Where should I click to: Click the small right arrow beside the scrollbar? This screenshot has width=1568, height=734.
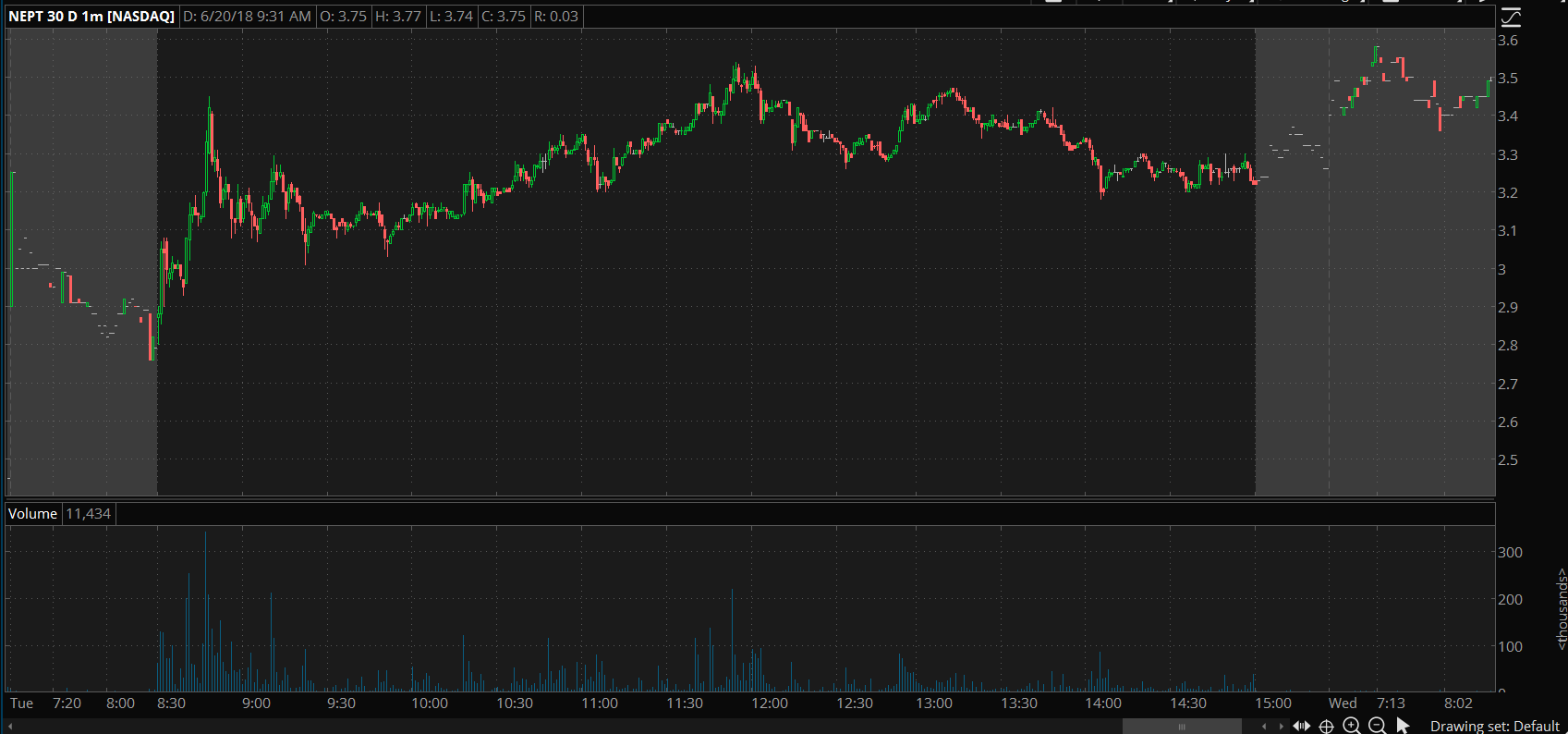[1281, 727]
